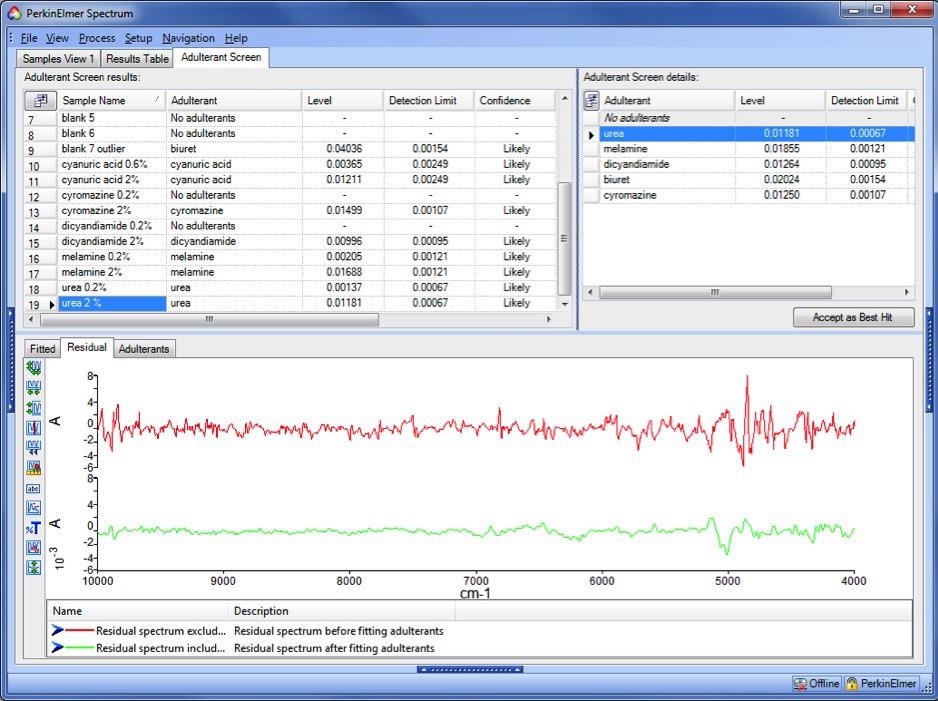Click right scroll arrow of results table

[549, 320]
